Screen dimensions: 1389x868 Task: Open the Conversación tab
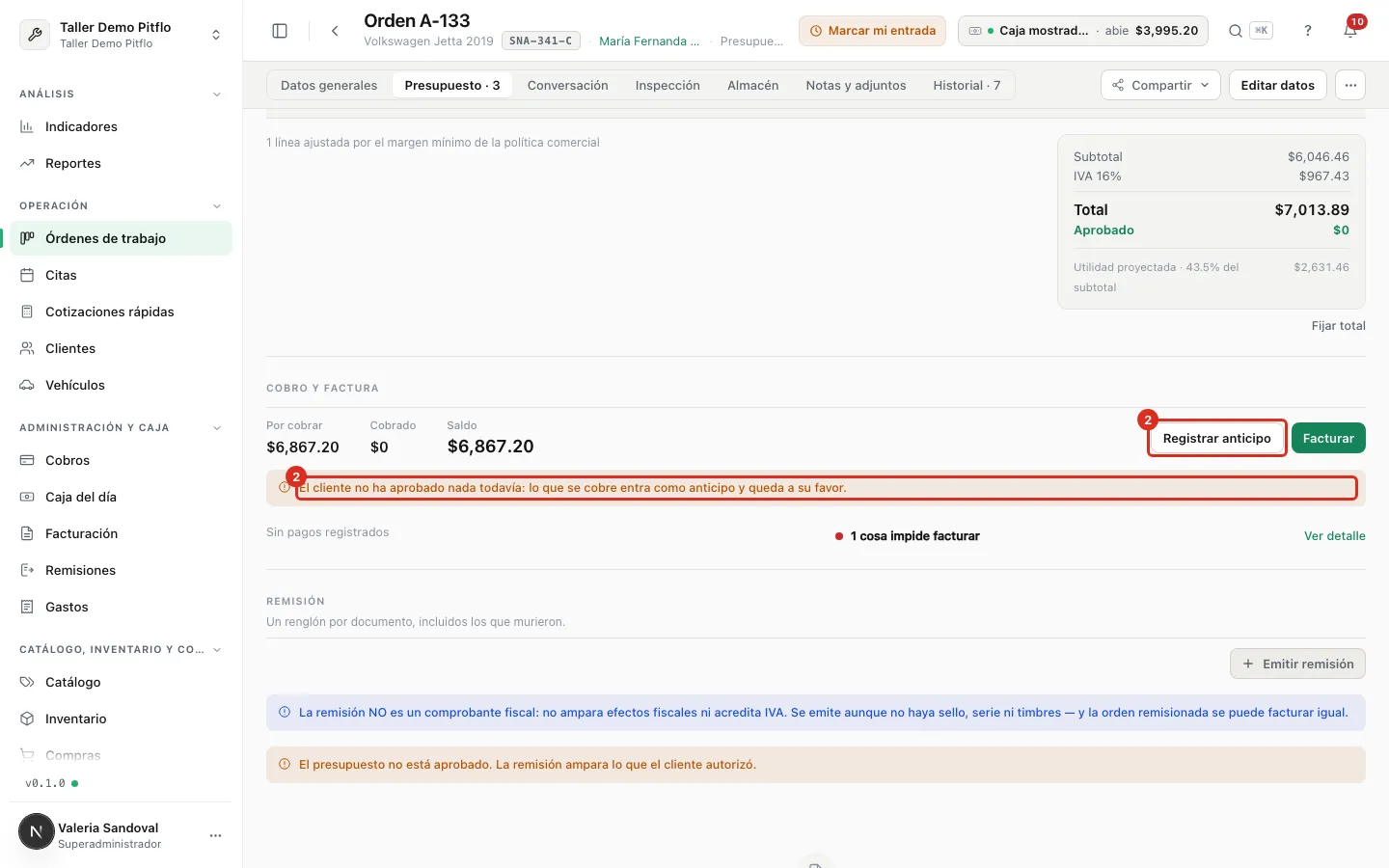click(x=568, y=85)
